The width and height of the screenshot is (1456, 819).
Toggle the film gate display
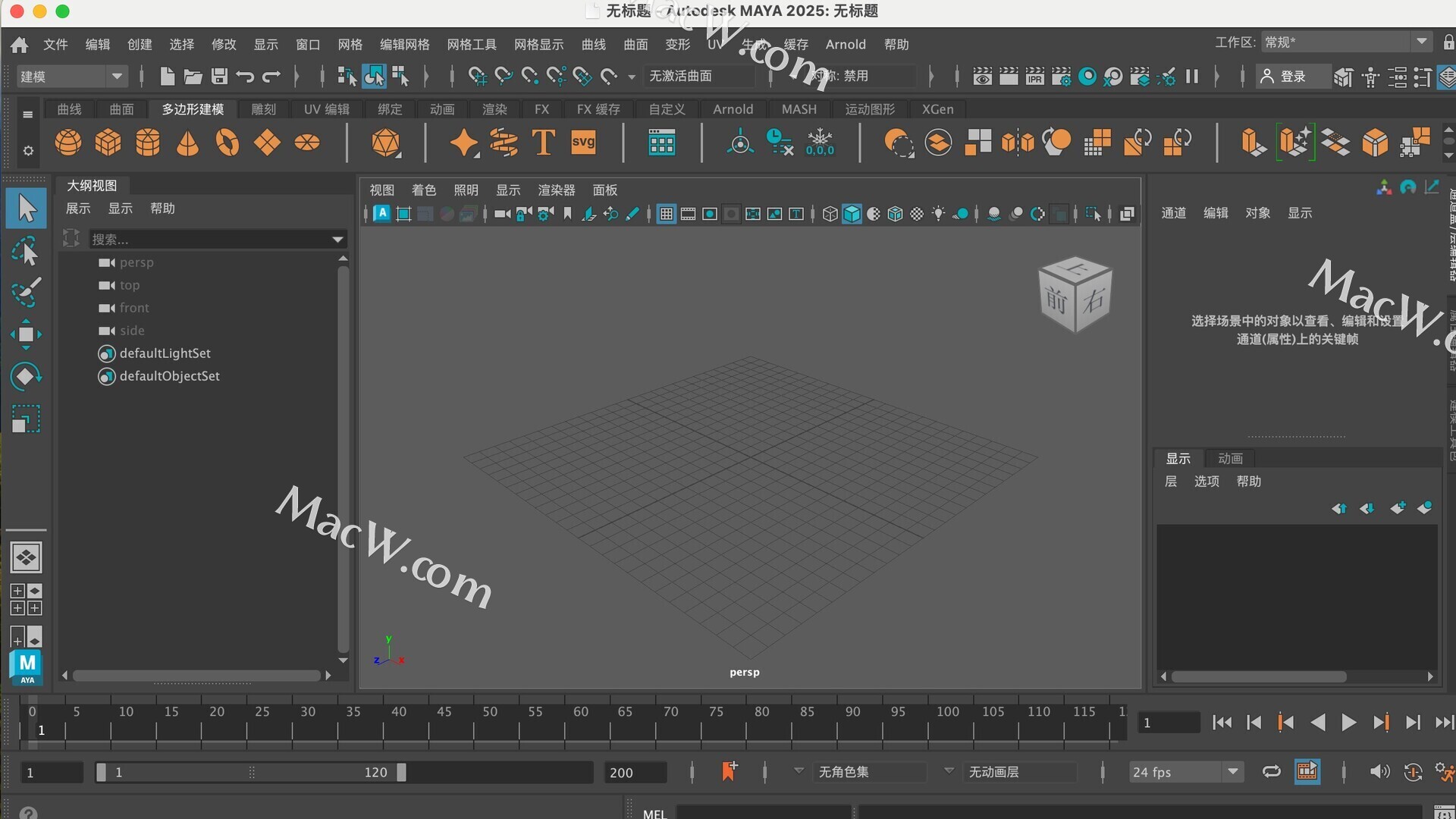point(688,215)
